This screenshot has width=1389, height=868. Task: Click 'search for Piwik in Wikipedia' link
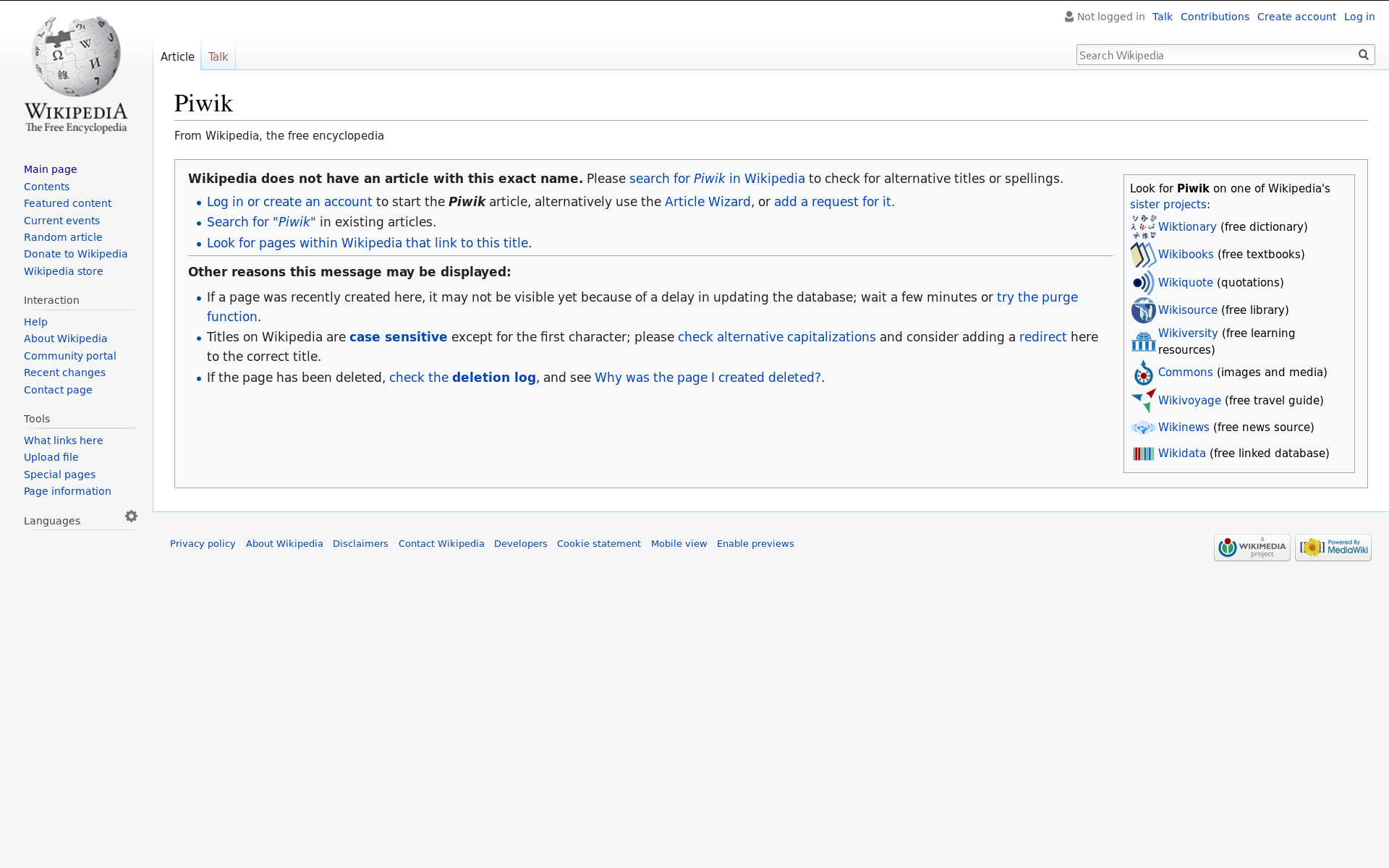717,179
